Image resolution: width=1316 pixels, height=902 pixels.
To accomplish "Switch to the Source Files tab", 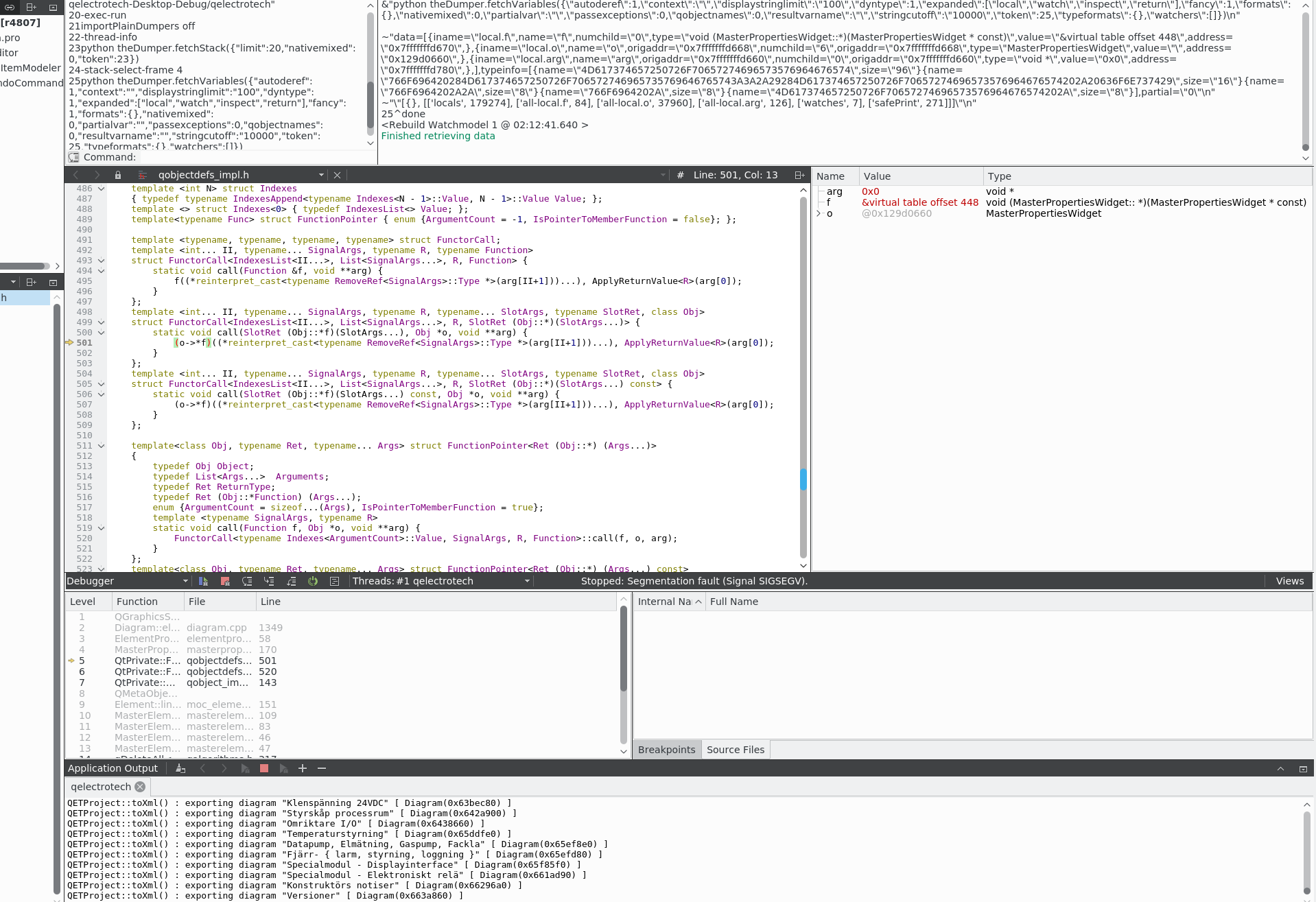I will [735, 750].
